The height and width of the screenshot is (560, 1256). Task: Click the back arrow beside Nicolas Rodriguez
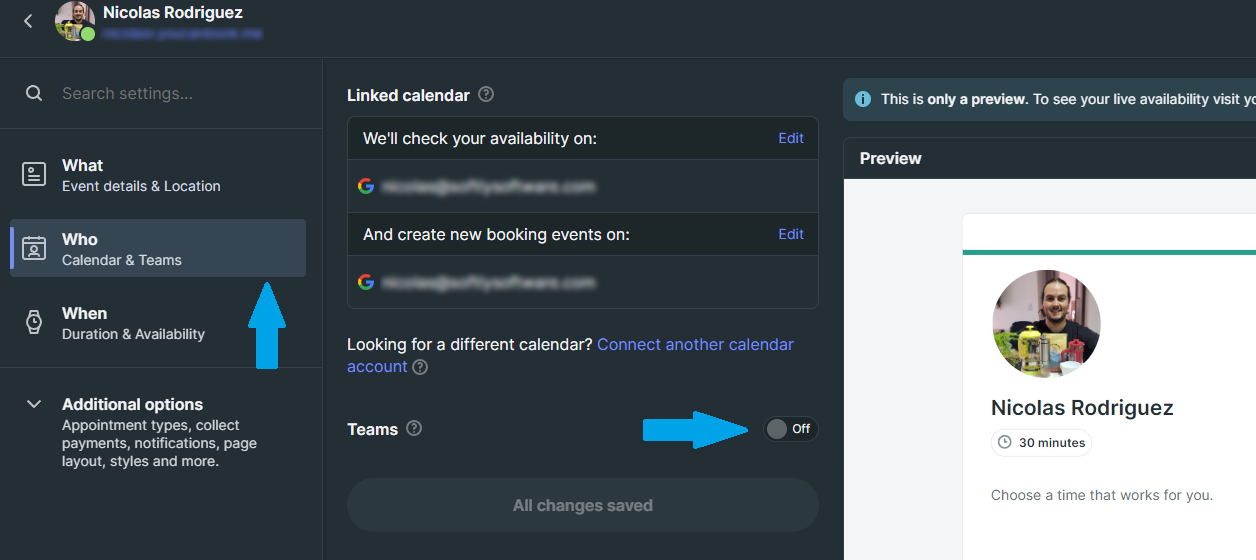(x=28, y=20)
